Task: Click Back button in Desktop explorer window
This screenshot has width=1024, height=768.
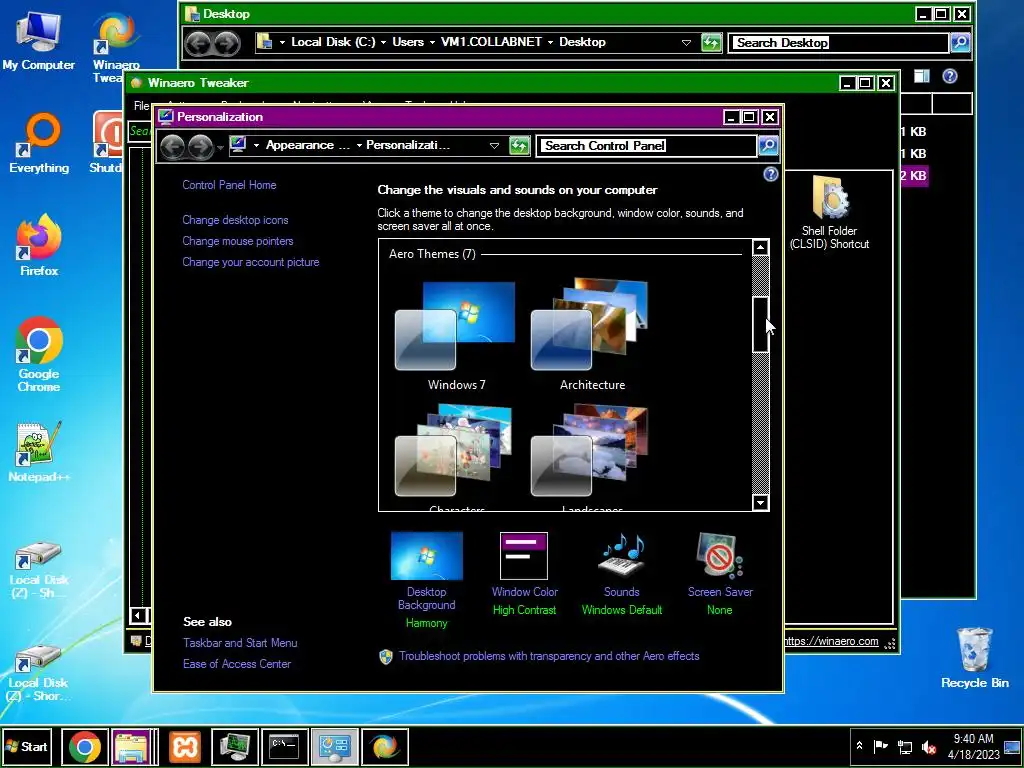Action: point(199,43)
